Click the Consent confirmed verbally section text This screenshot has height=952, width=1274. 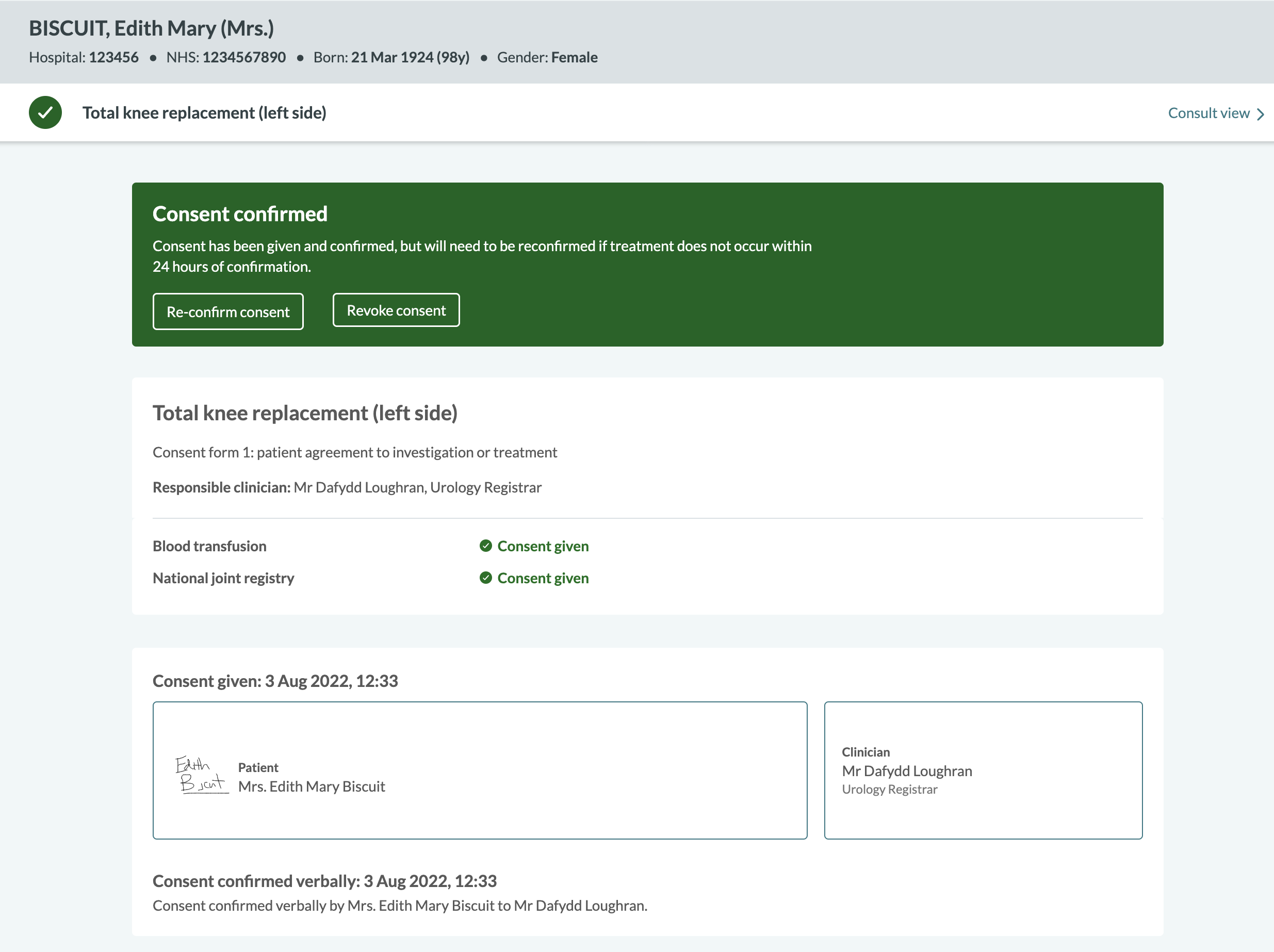[x=400, y=906]
